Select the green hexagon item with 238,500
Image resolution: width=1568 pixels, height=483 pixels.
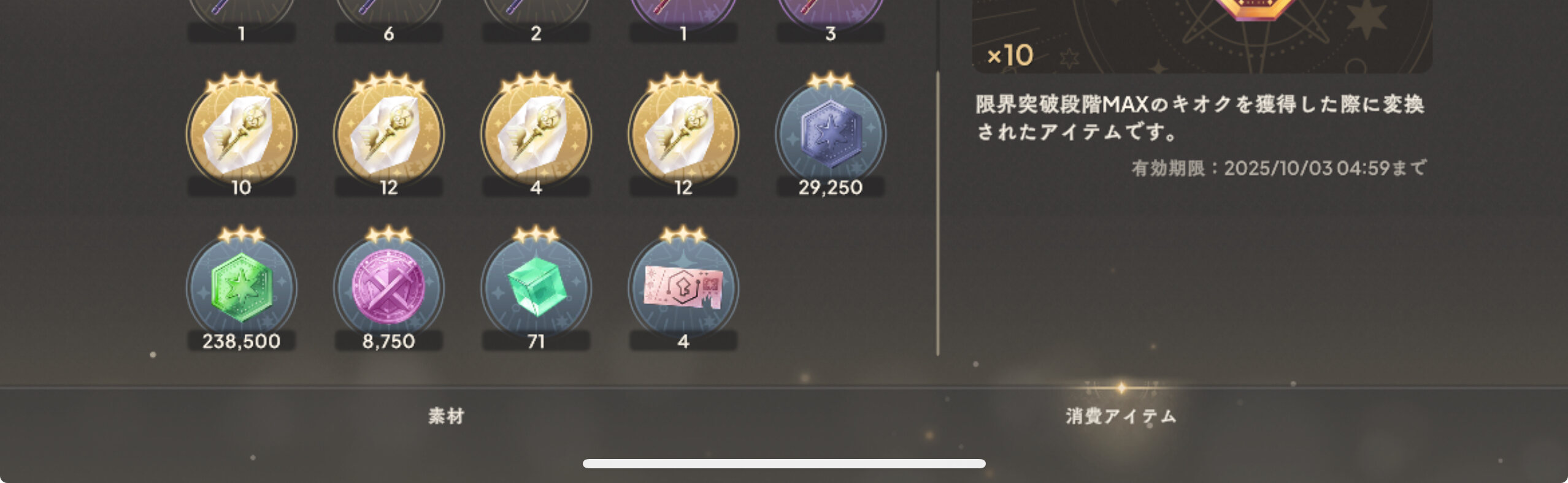pos(241,288)
